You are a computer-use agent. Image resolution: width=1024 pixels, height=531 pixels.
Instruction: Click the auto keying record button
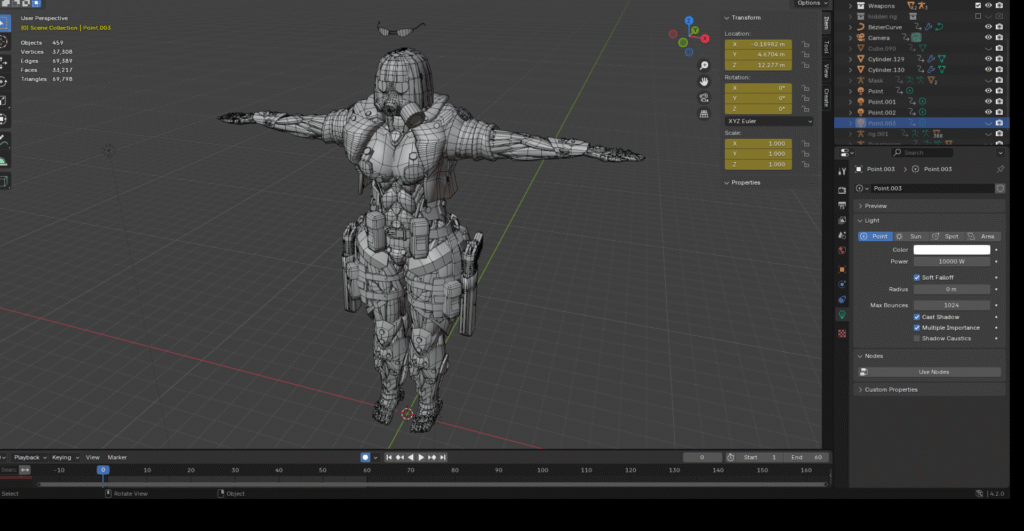[x=365, y=457]
